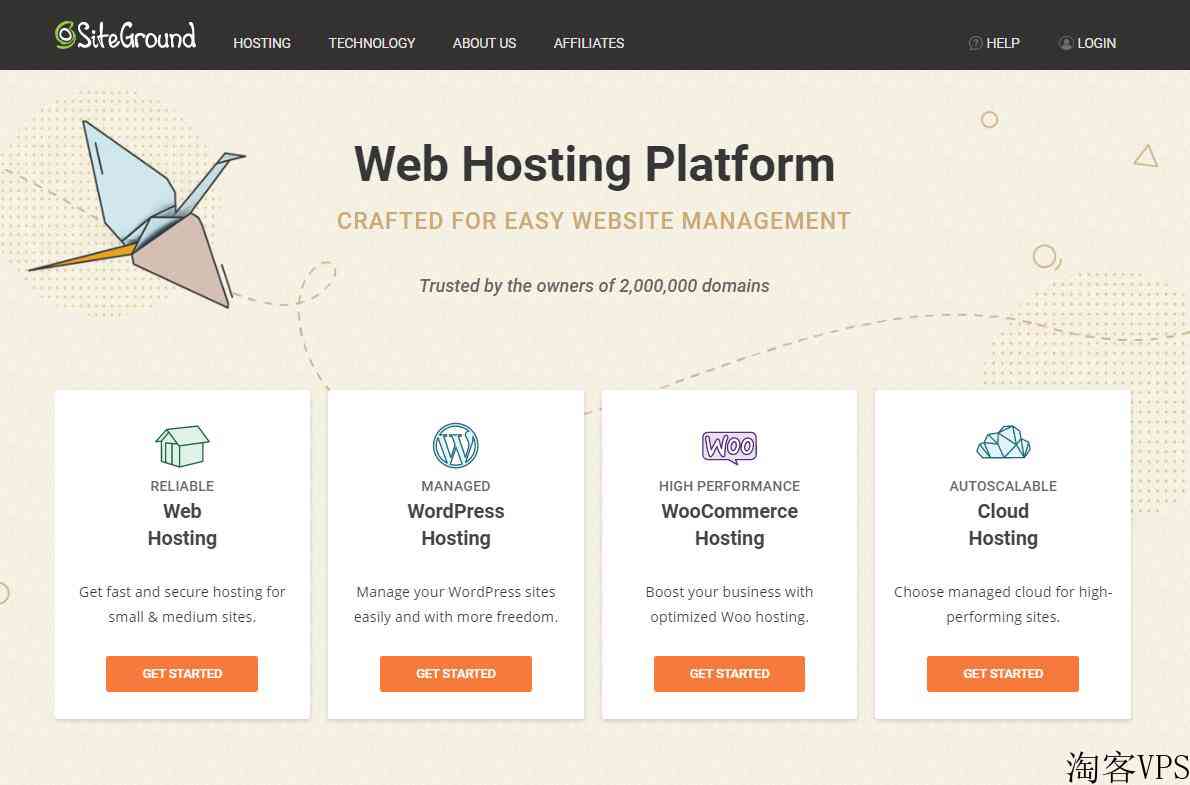Click 'Trusted by the owners of 2,000,000 domains'
This screenshot has height=785, width=1190.
click(594, 286)
